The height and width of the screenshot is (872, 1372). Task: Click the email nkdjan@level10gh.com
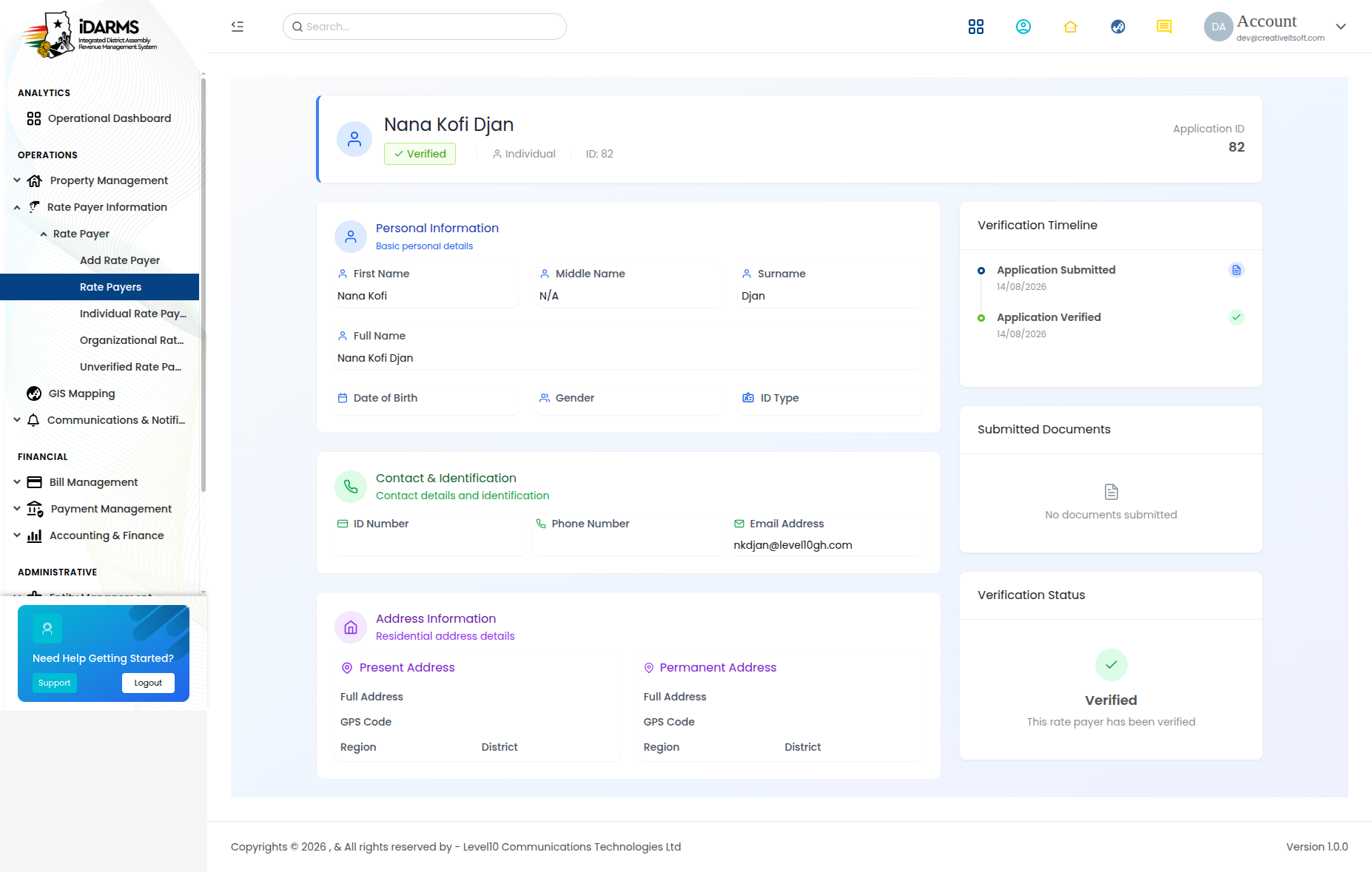pos(793,545)
